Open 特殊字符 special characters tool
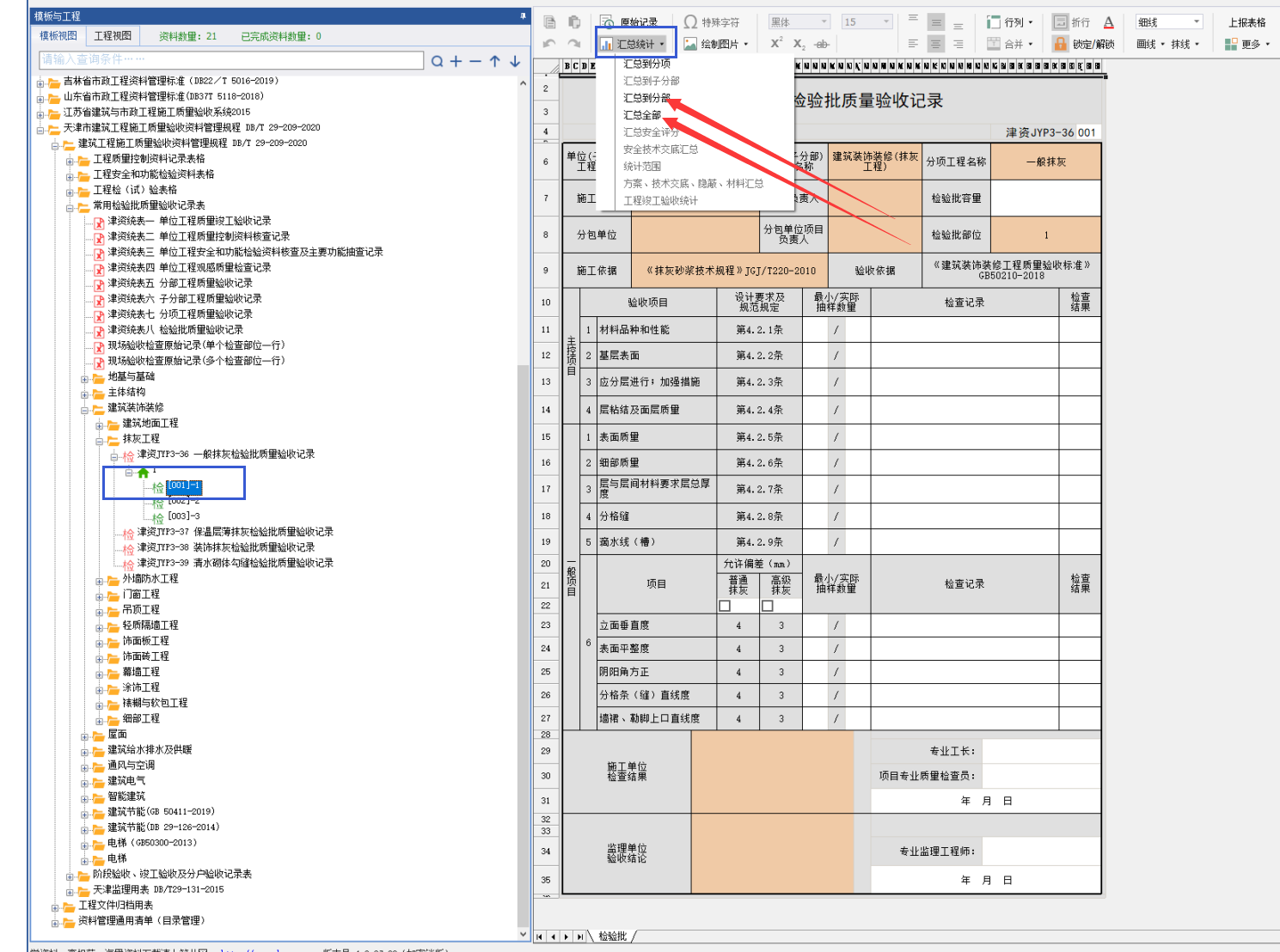Viewport: 1280px width, 952px height. [x=712, y=22]
